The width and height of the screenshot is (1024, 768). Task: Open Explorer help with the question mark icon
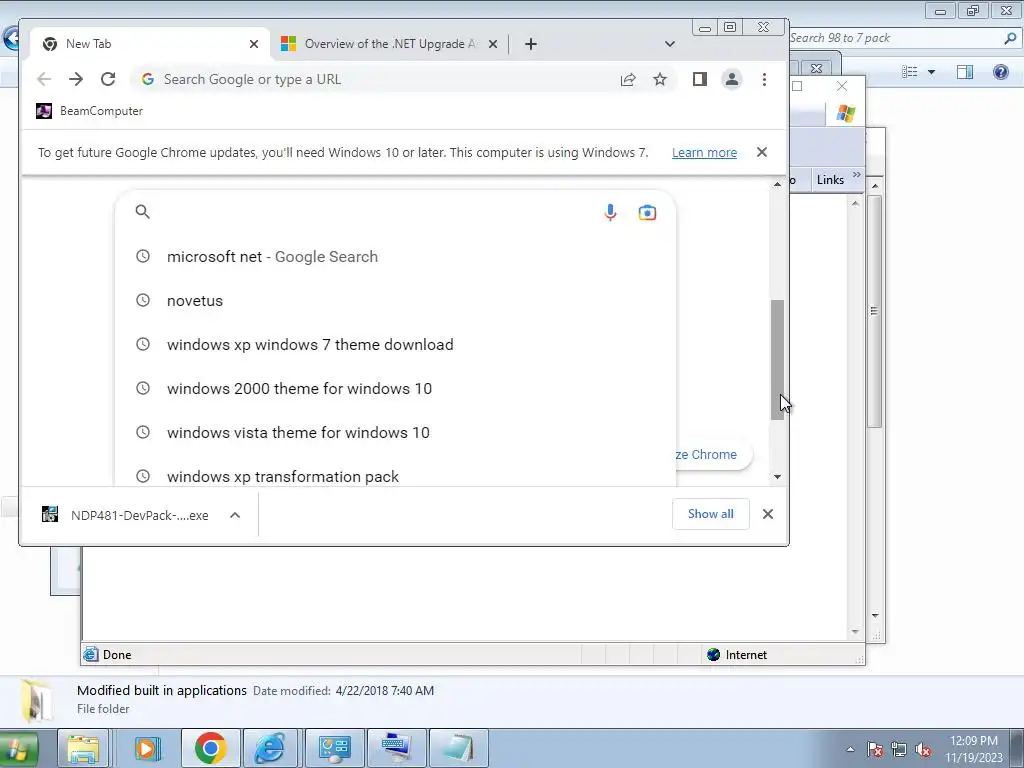(x=1000, y=72)
